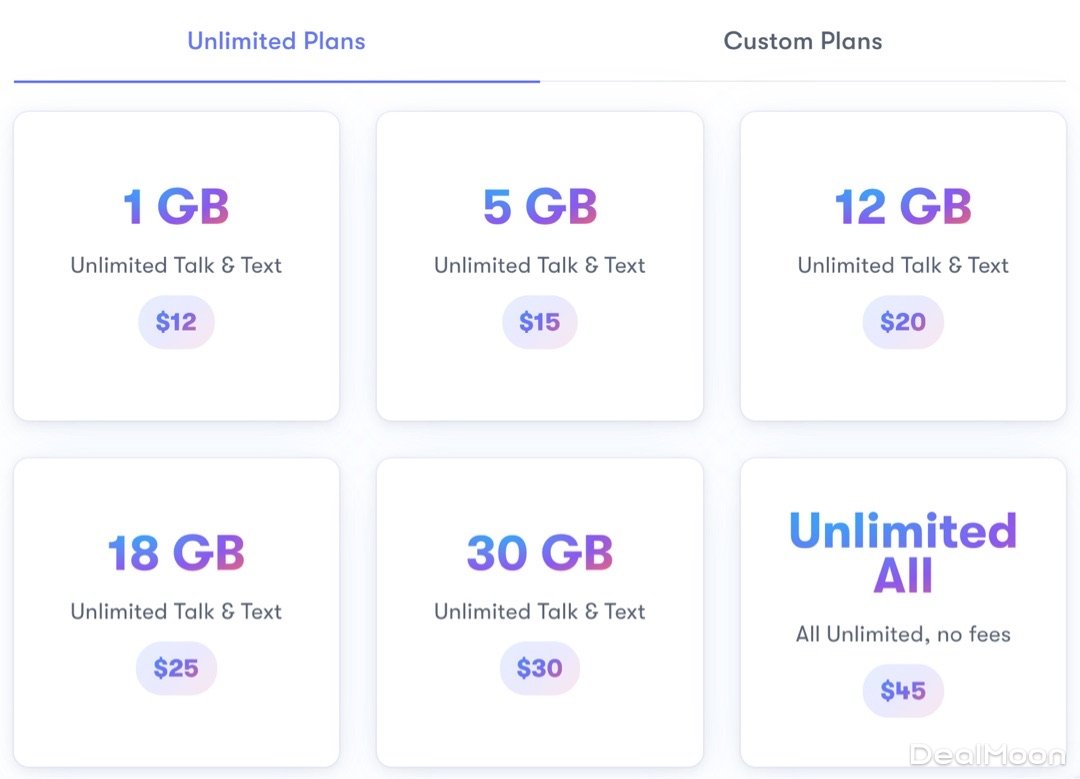Select the $12 price button
The image size is (1080, 779).
tap(176, 322)
